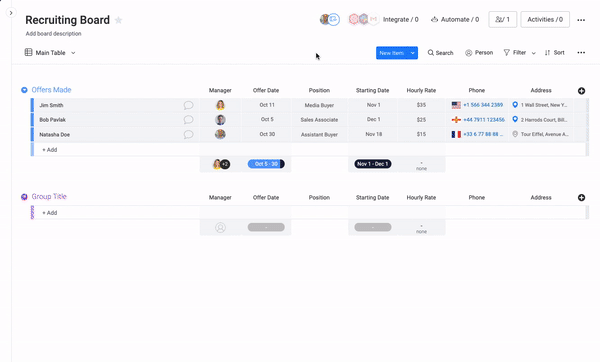
Task: Select the Jim Smith item name
Action: click(51, 105)
